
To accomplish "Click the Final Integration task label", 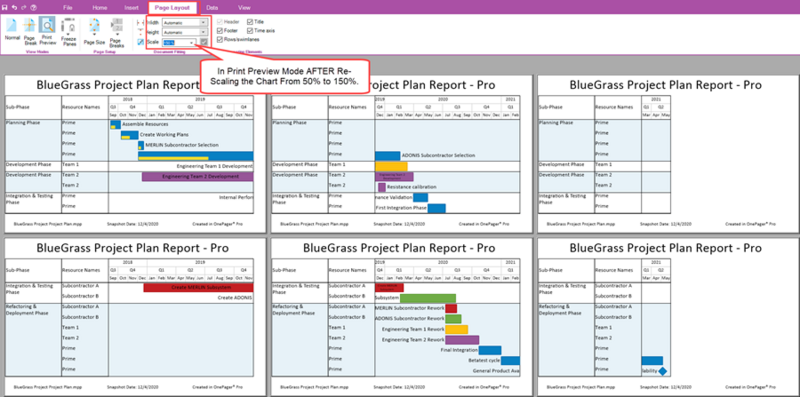I will pos(459,350).
